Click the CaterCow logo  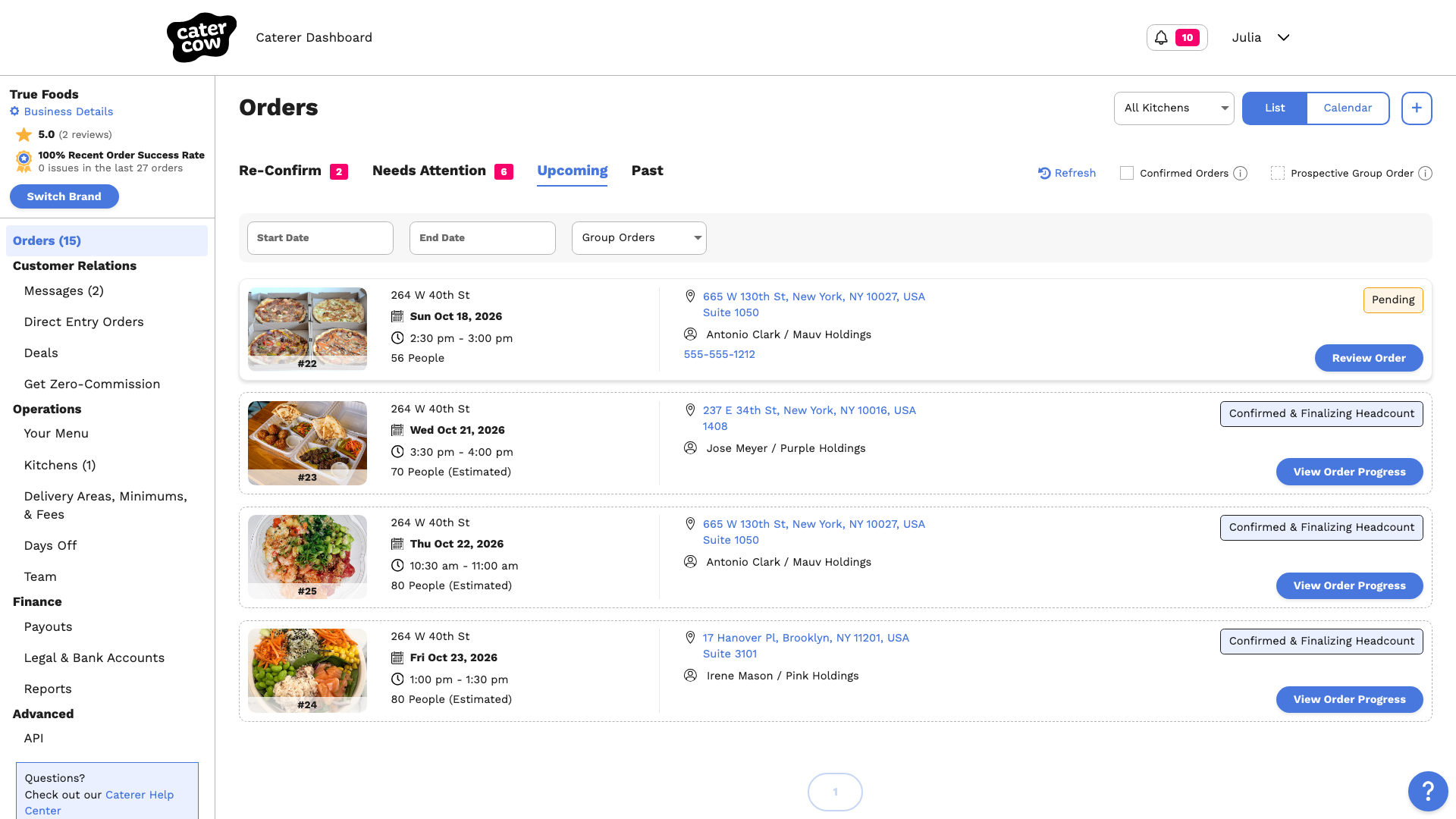tap(202, 37)
